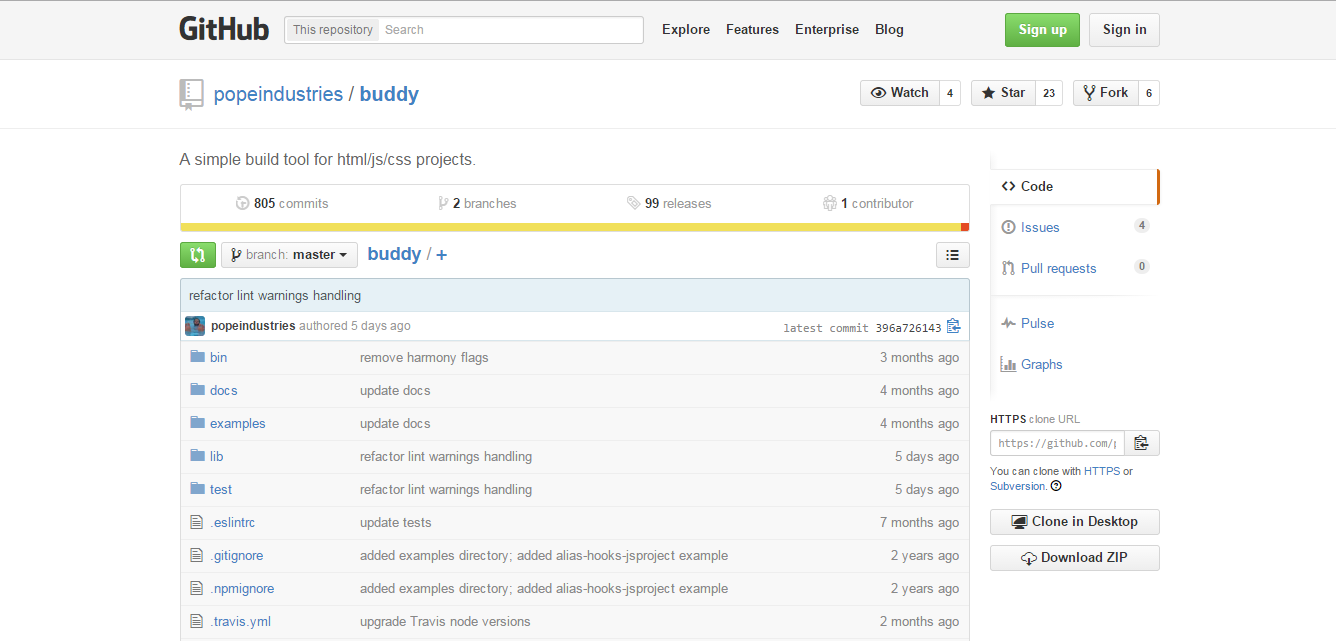1336x641 pixels.
Task: Click the lib folder icon
Action: click(x=197, y=456)
